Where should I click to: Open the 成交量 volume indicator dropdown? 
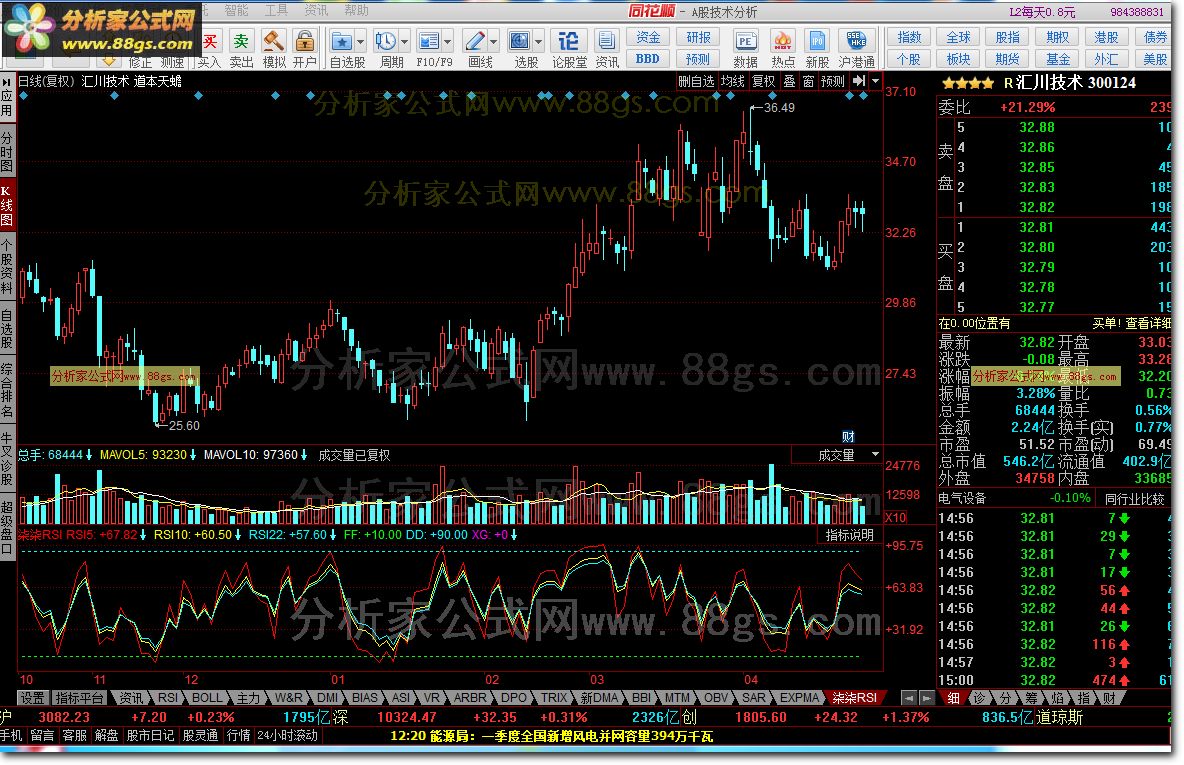pos(876,455)
